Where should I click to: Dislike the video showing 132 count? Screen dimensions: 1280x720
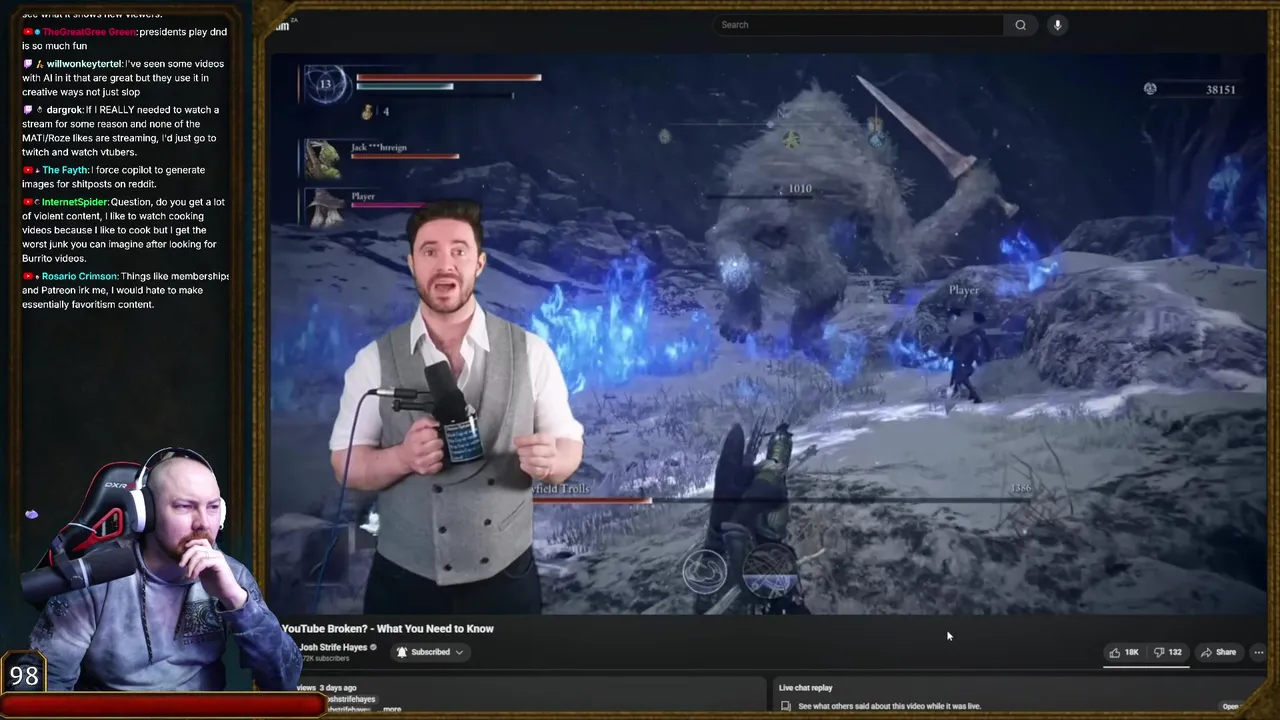(1167, 652)
